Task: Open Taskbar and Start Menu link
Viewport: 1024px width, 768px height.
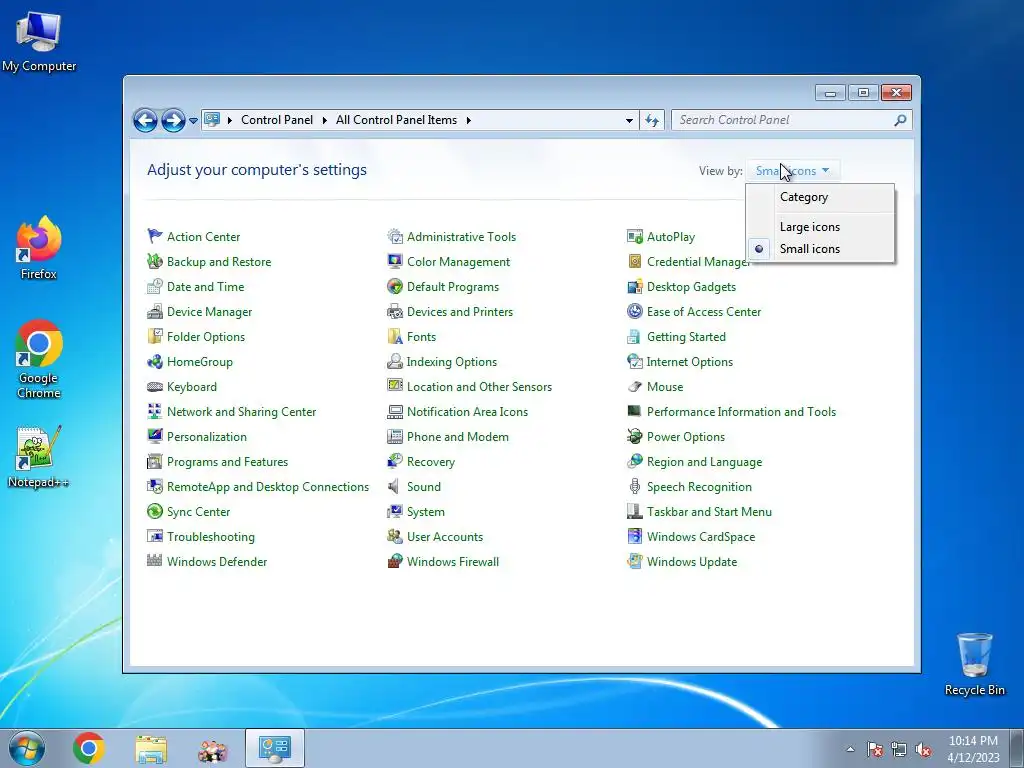Action: click(709, 511)
